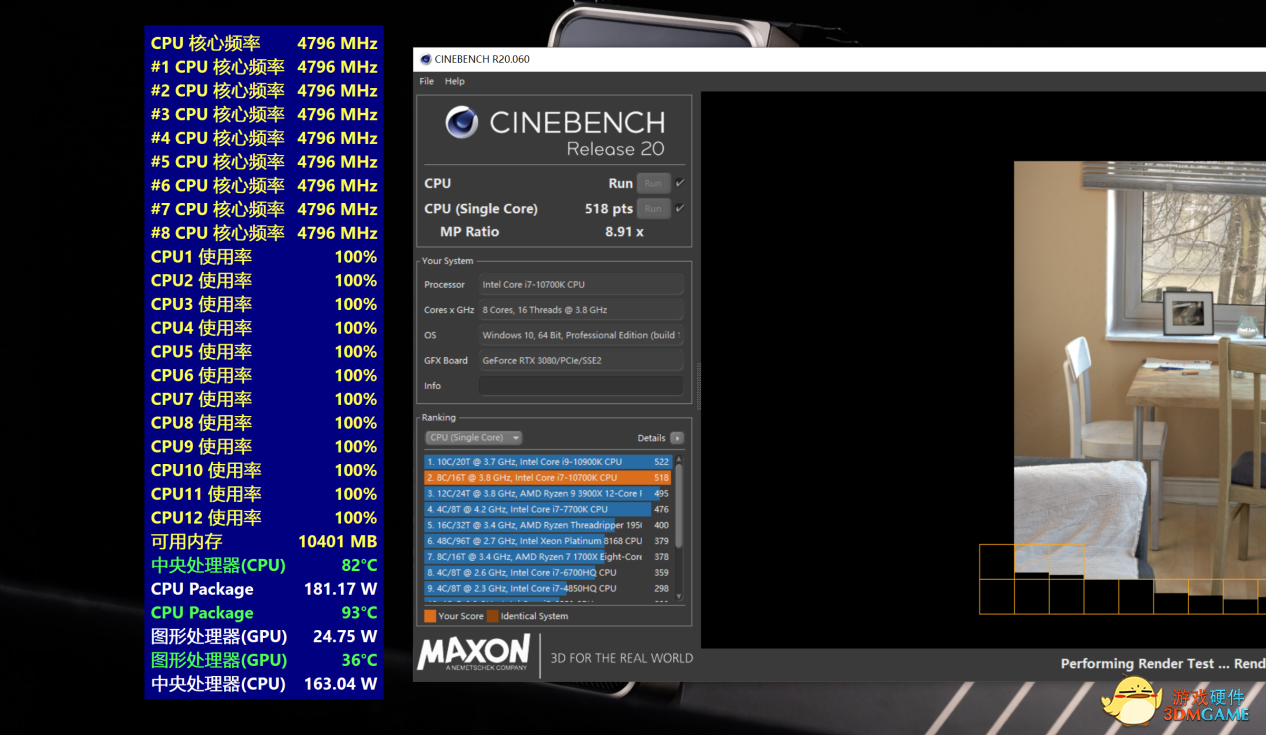
Task: Select the Intel Core i7-6700HQ ranking entry
Action: [548, 573]
